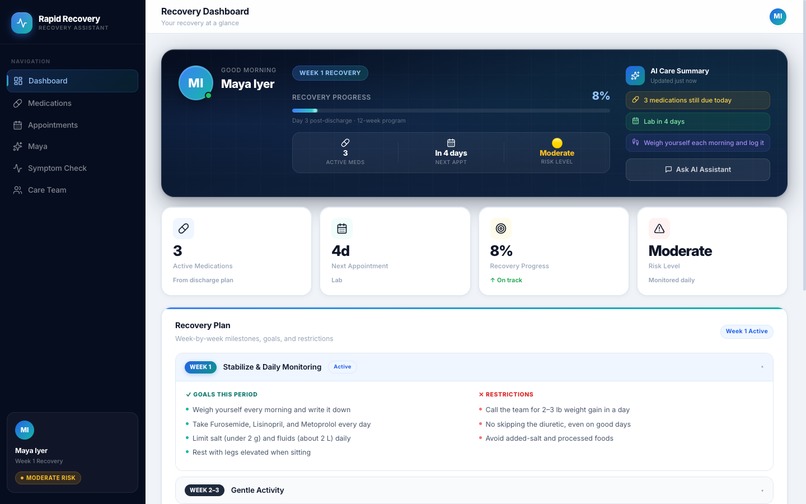
Task: Click the Week 1 Recovery badge
Action: click(x=330, y=73)
